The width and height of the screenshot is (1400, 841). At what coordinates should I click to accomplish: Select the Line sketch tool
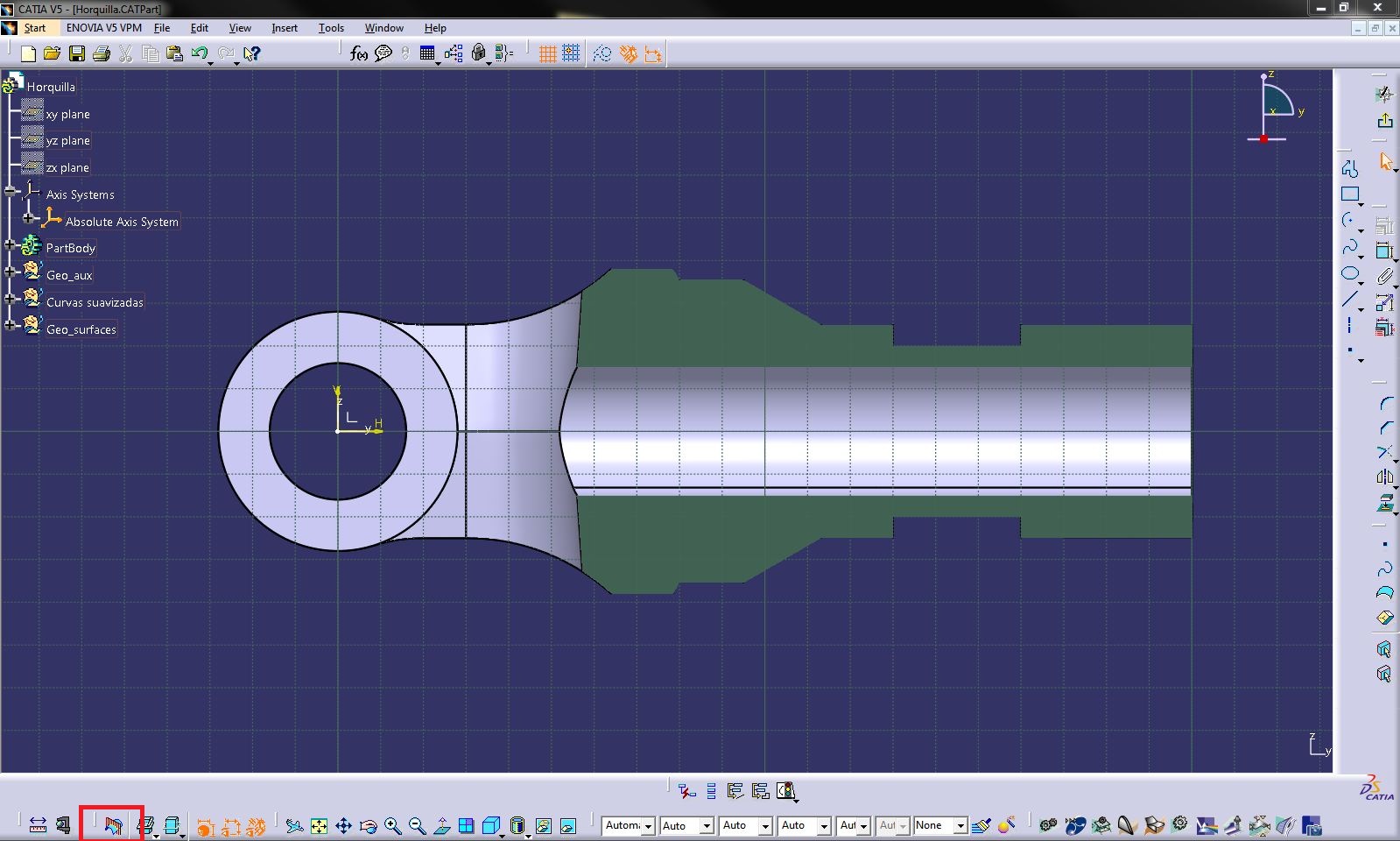1350,300
